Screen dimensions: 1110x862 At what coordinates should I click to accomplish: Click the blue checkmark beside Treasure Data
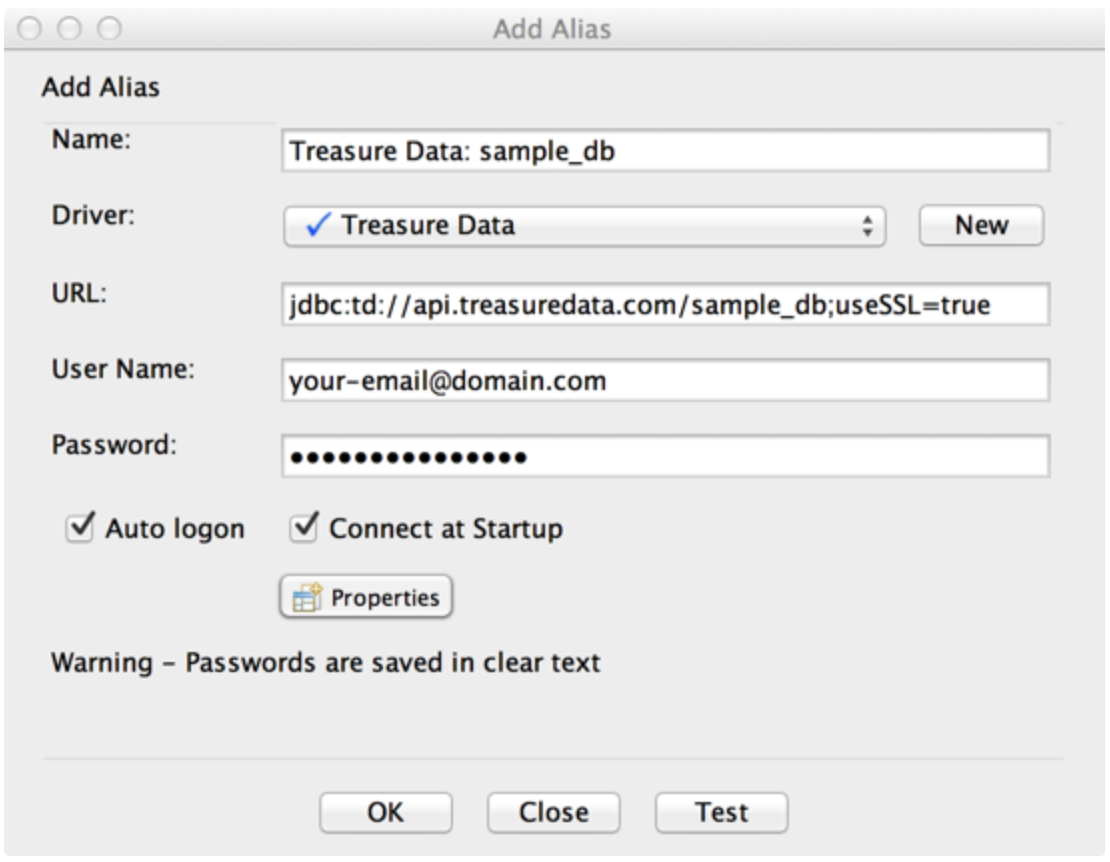pos(317,225)
